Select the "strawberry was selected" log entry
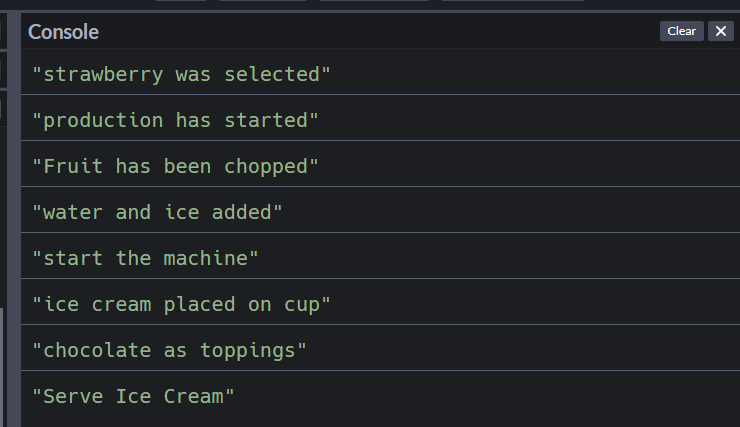Screen dimensions: 740x427 click(x=380, y=72)
